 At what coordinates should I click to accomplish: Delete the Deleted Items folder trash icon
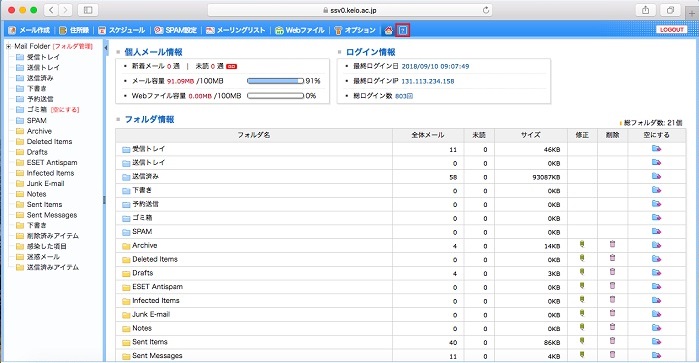(613, 258)
